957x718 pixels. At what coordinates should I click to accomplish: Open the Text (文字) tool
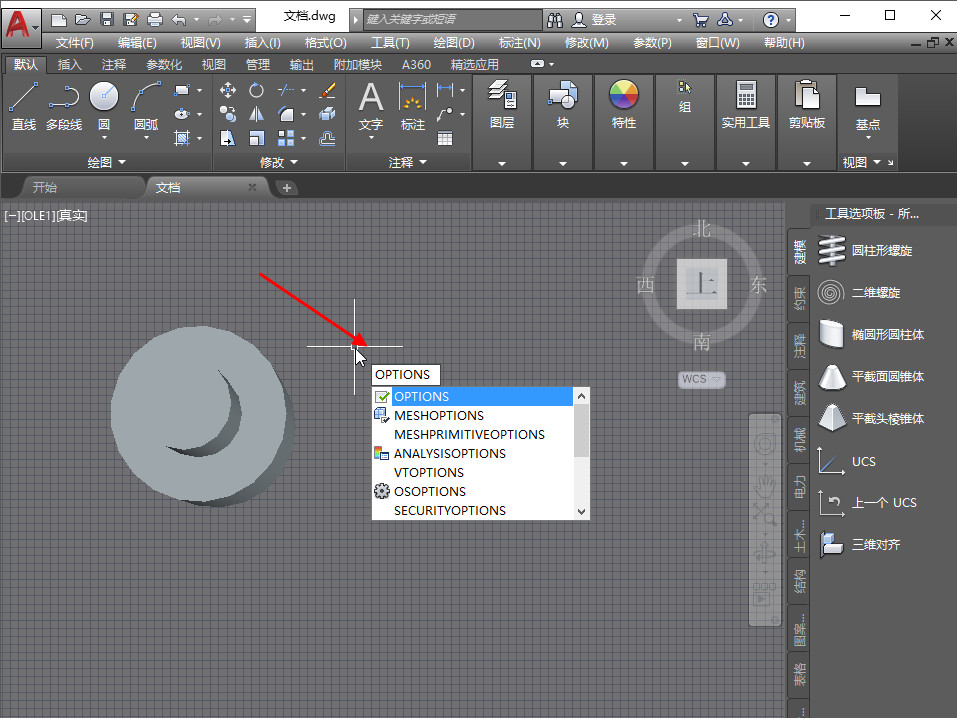[370, 106]
